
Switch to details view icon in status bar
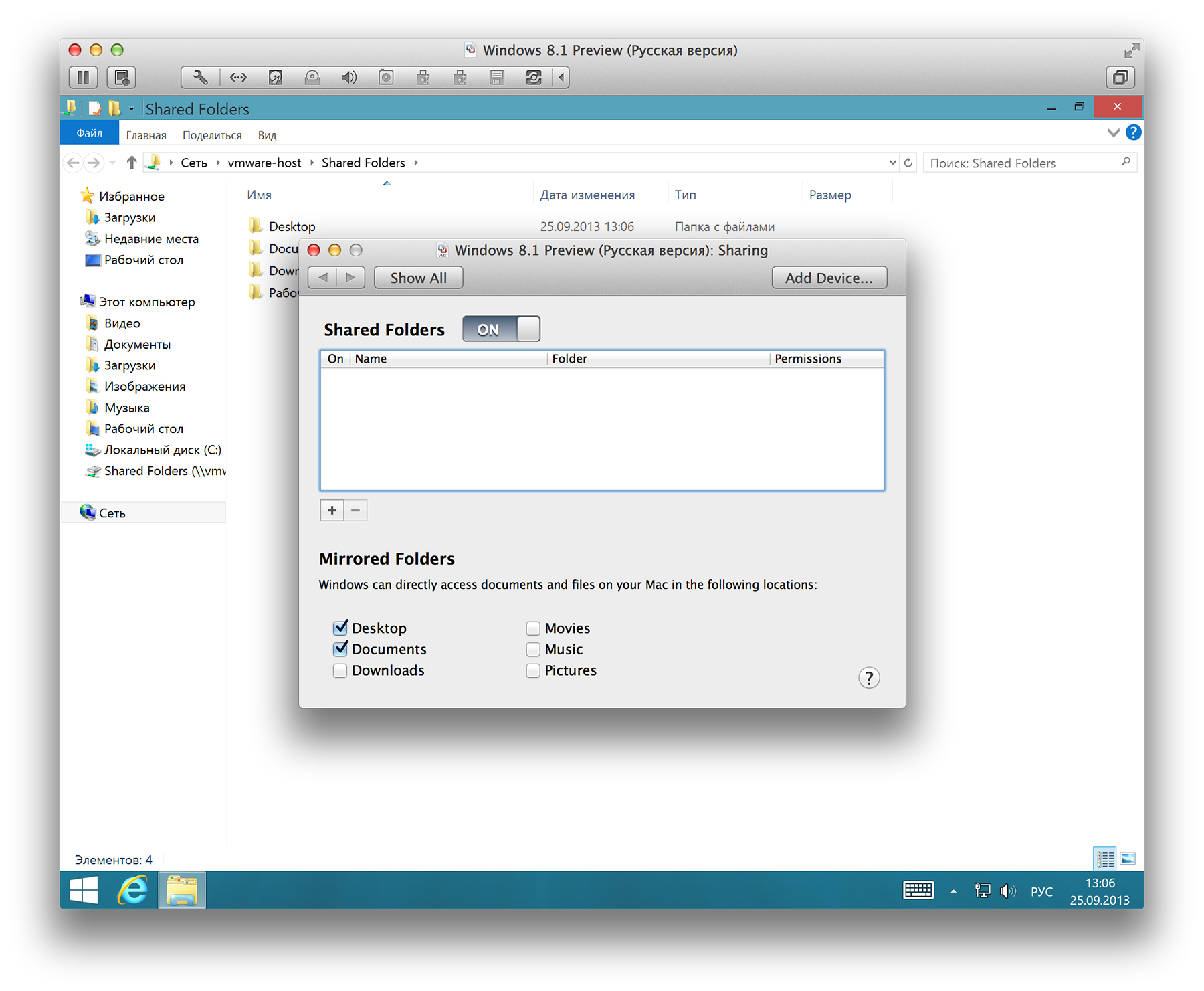[x=1105, y=859]
